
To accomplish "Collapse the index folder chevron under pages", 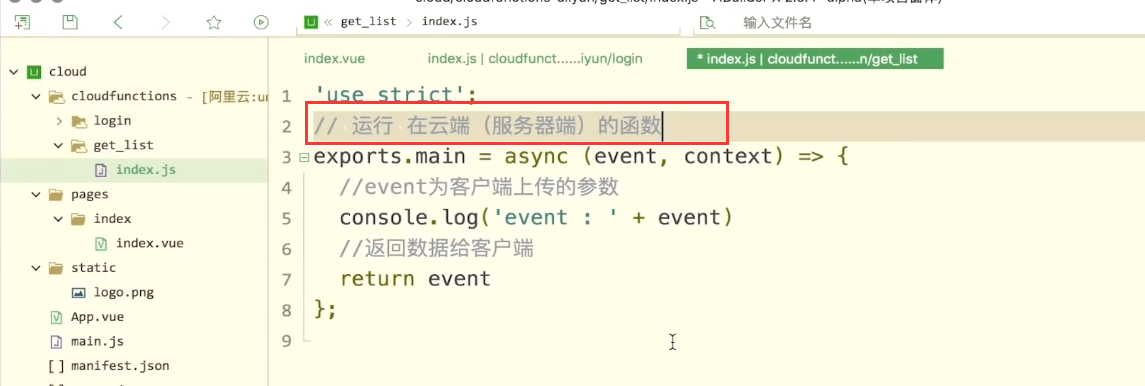I will point(58,219).
